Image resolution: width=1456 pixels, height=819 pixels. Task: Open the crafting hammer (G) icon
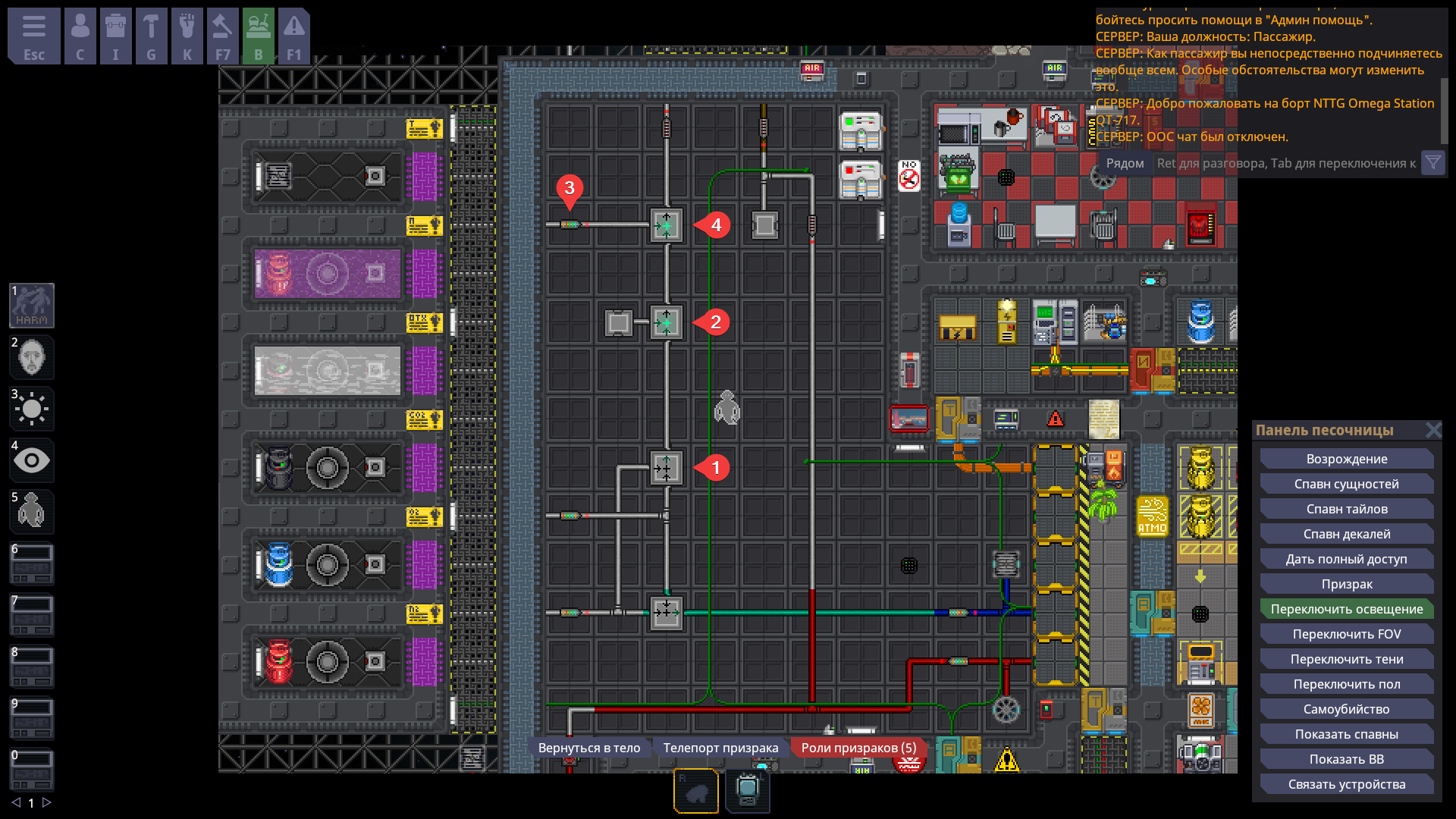(151, 36)
